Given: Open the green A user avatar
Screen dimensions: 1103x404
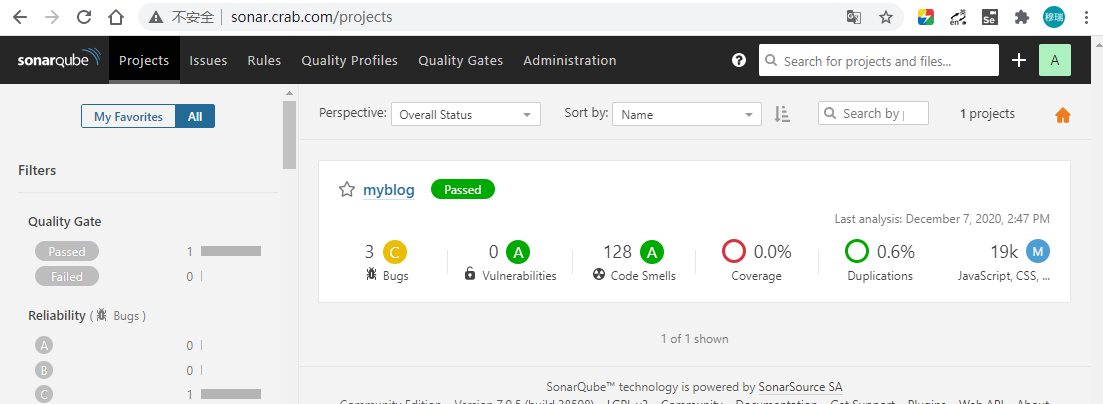Looking at the screenshot, I should point(1054,61).
